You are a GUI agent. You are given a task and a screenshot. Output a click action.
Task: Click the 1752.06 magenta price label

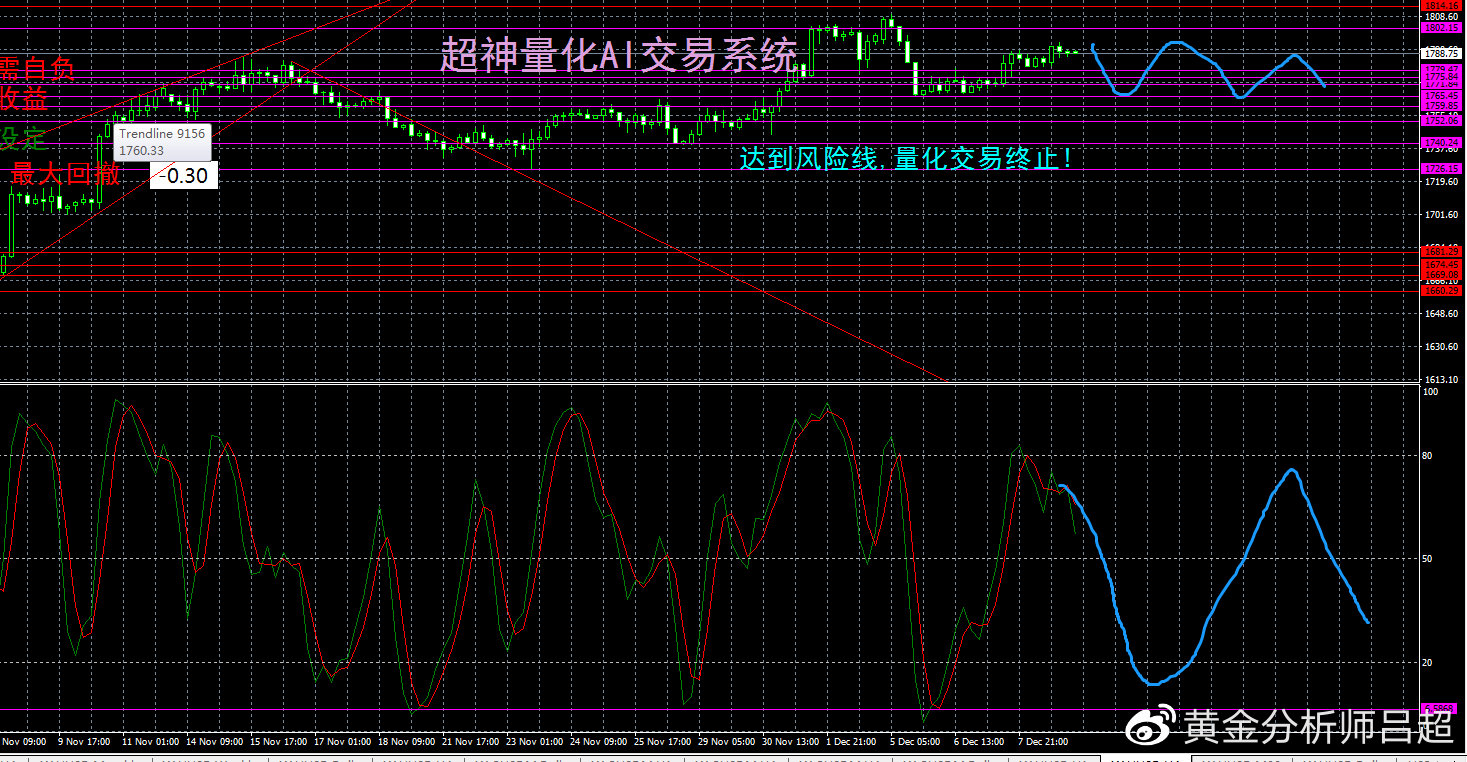(x=1441, y=120)
